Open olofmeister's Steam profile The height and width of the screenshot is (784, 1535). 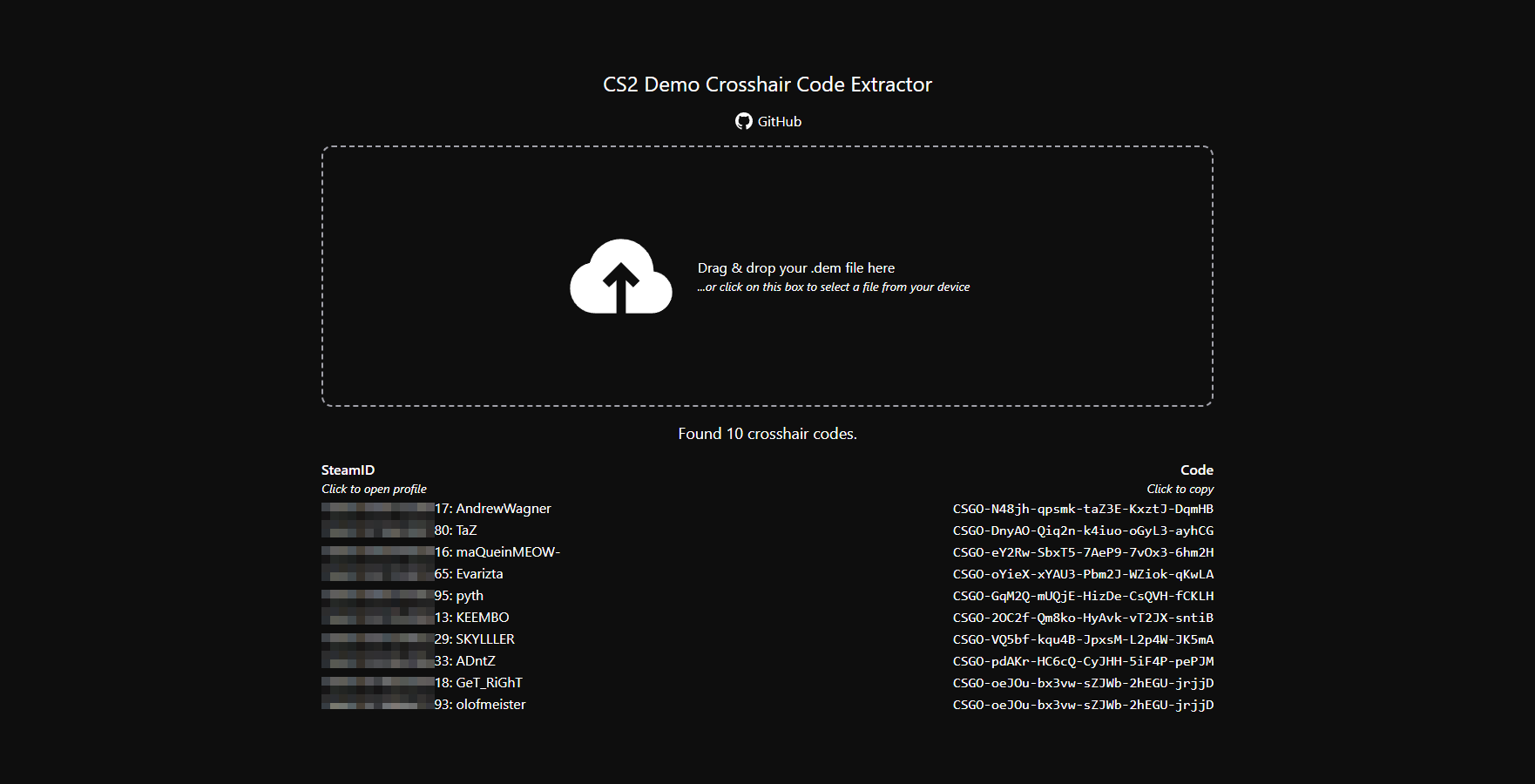[423, 705]
